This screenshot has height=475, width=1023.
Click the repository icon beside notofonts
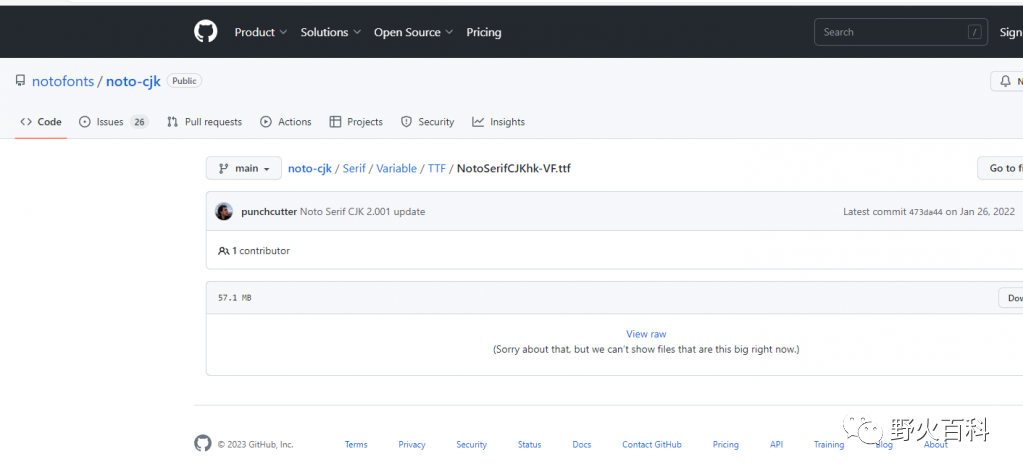[20, 81]
